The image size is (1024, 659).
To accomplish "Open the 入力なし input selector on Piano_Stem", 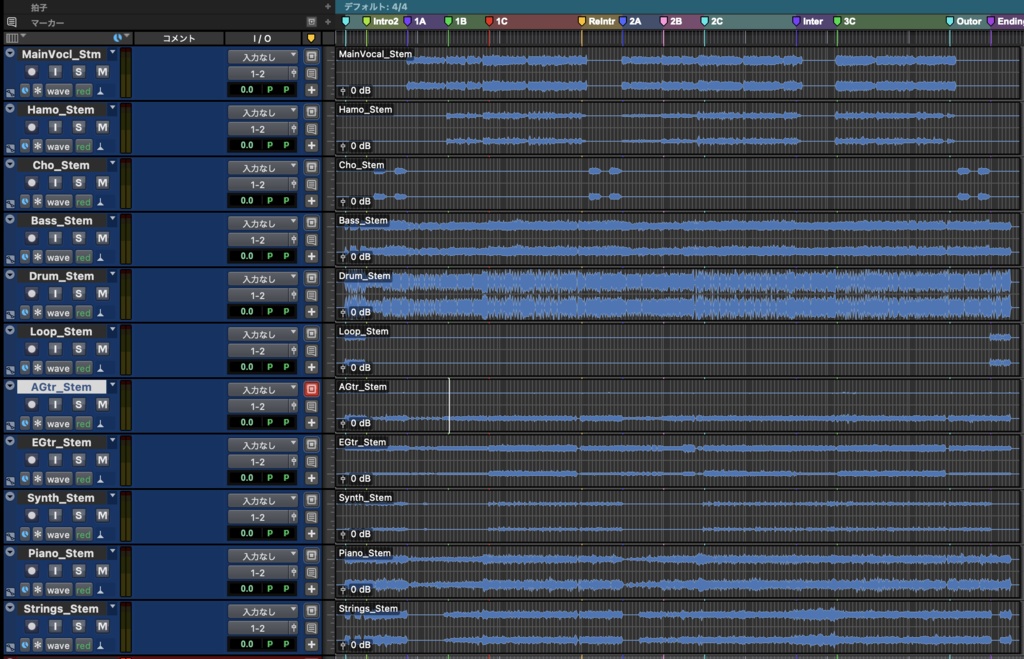I will point(263,556).
